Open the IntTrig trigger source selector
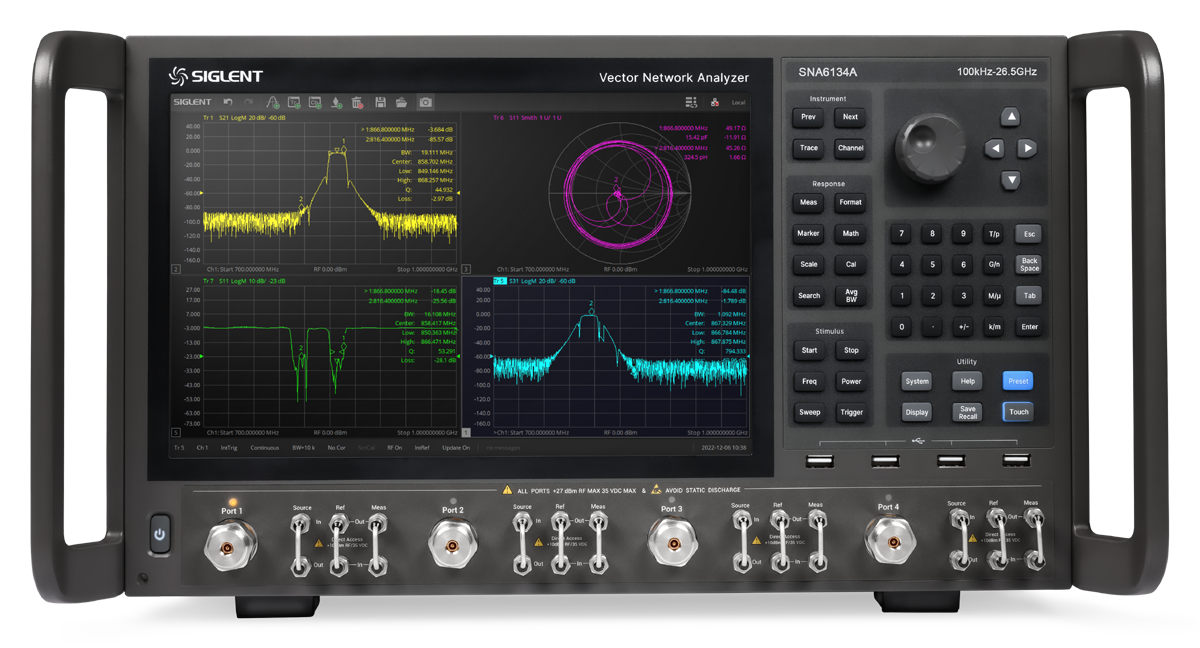Viewport: 1200px width, 648px height. (229, 448)
